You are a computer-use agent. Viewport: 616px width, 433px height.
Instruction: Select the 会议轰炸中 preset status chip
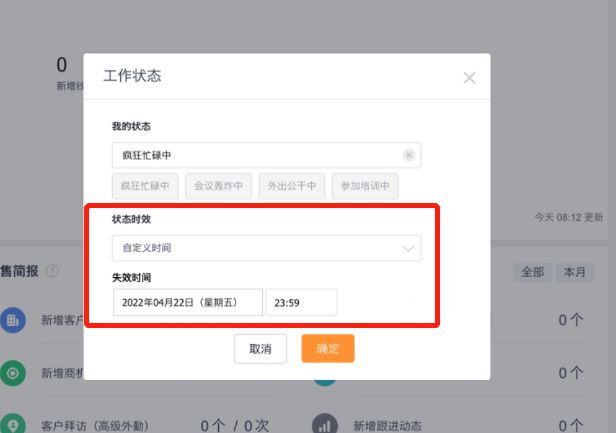tap(218, 185)
